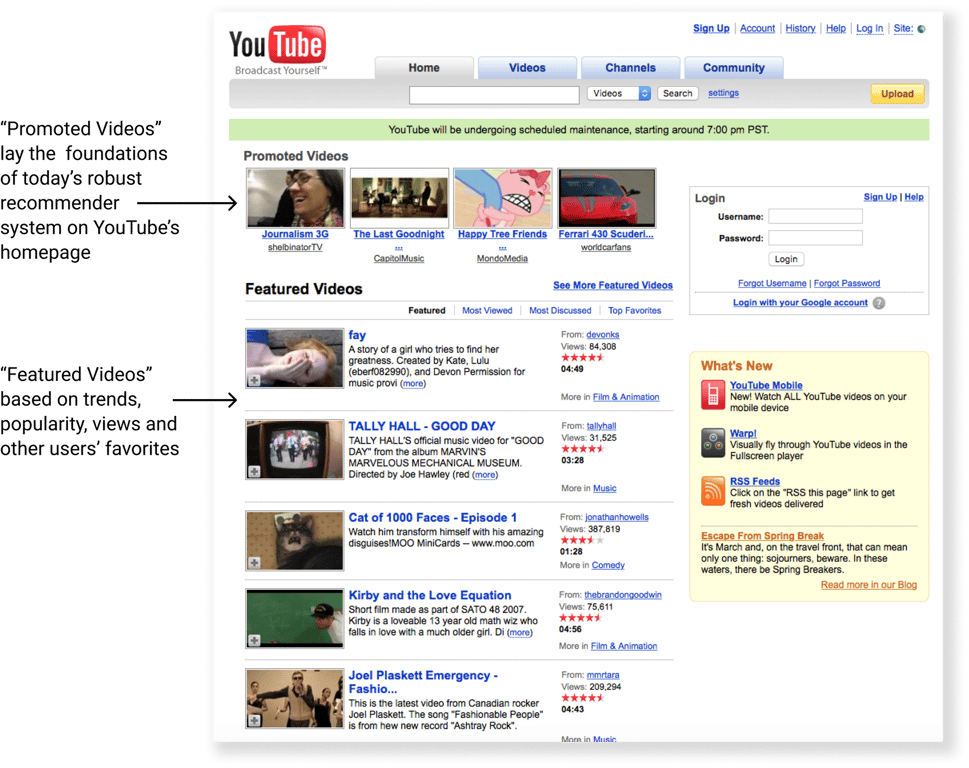Image resolution: width=969 pixels, height=768 pixels.
Task: Click the yellow Upload button
Action: tap(897, 94)
